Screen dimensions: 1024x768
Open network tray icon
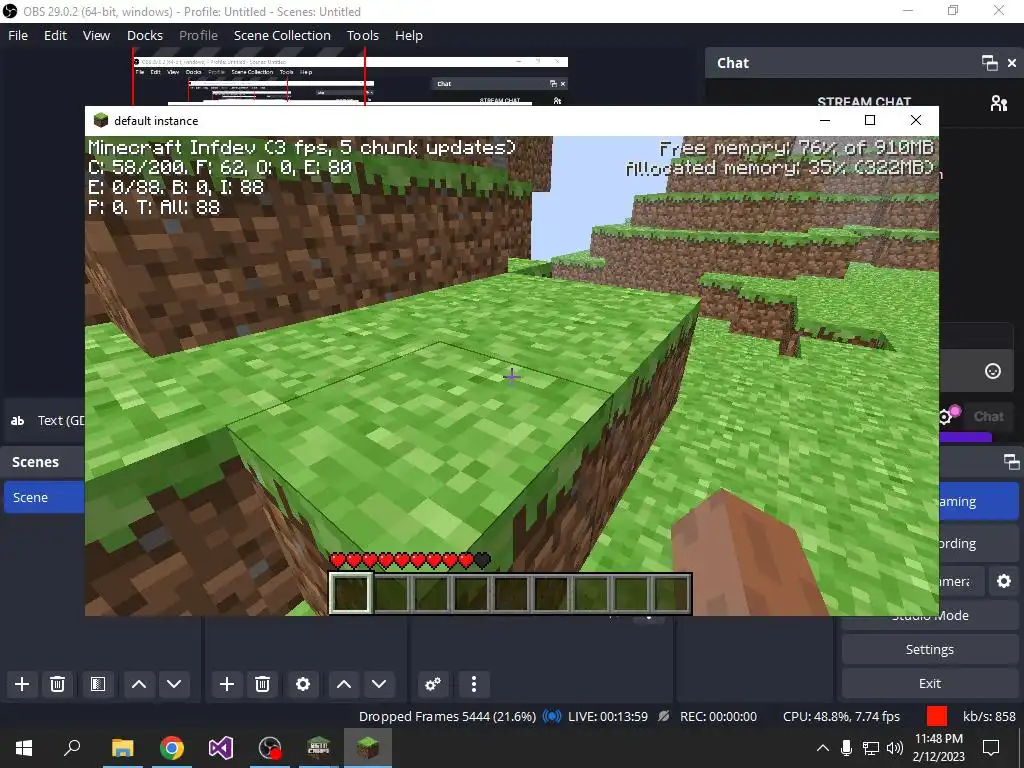(871, 748)
